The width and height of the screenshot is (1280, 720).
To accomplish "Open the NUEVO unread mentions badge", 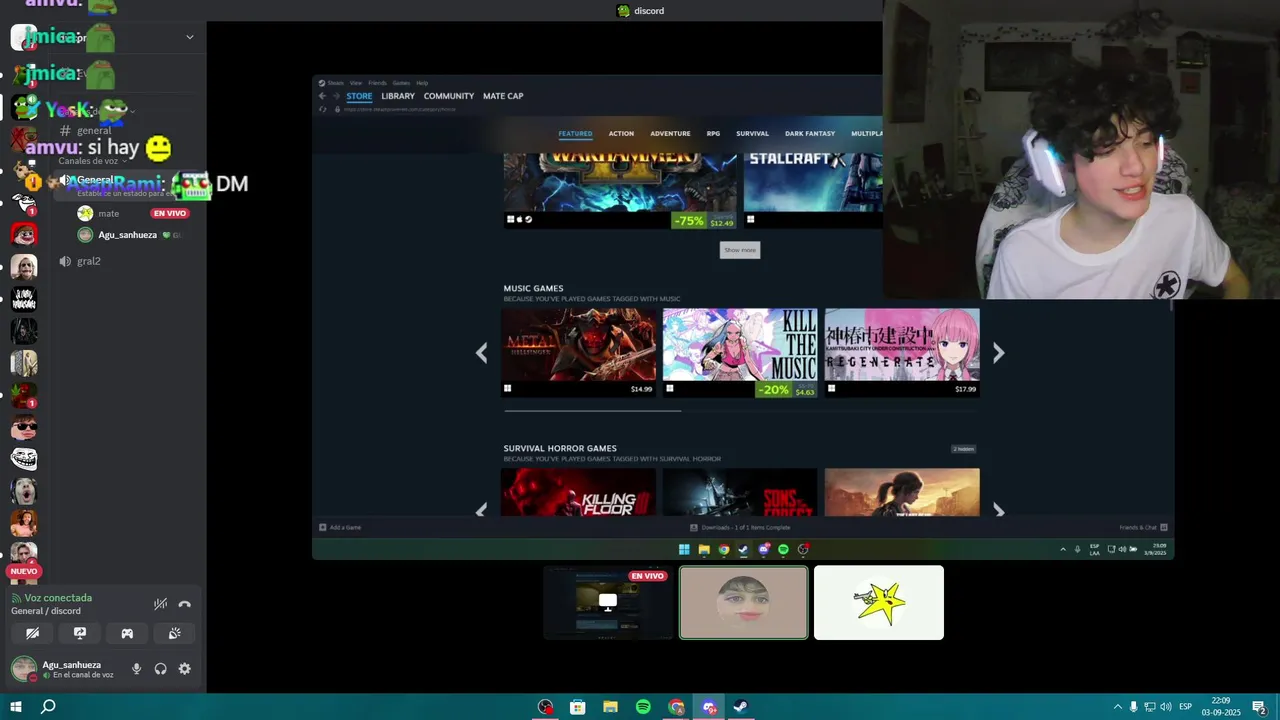I will 24,571.
